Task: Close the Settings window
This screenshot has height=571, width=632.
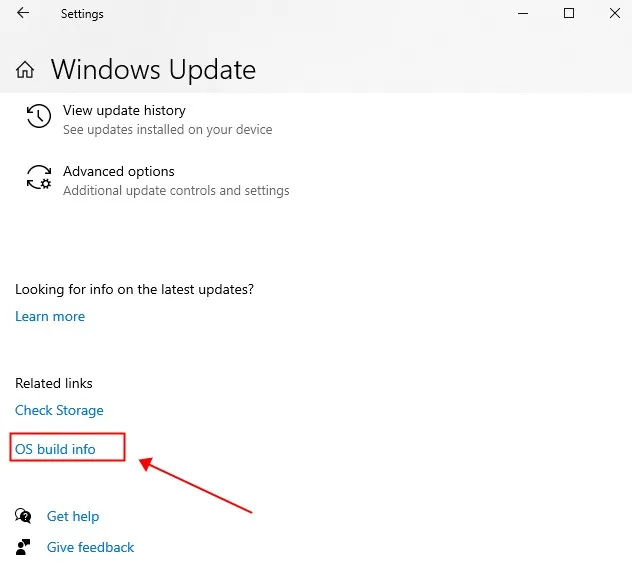Action: [x=614, y=14]
